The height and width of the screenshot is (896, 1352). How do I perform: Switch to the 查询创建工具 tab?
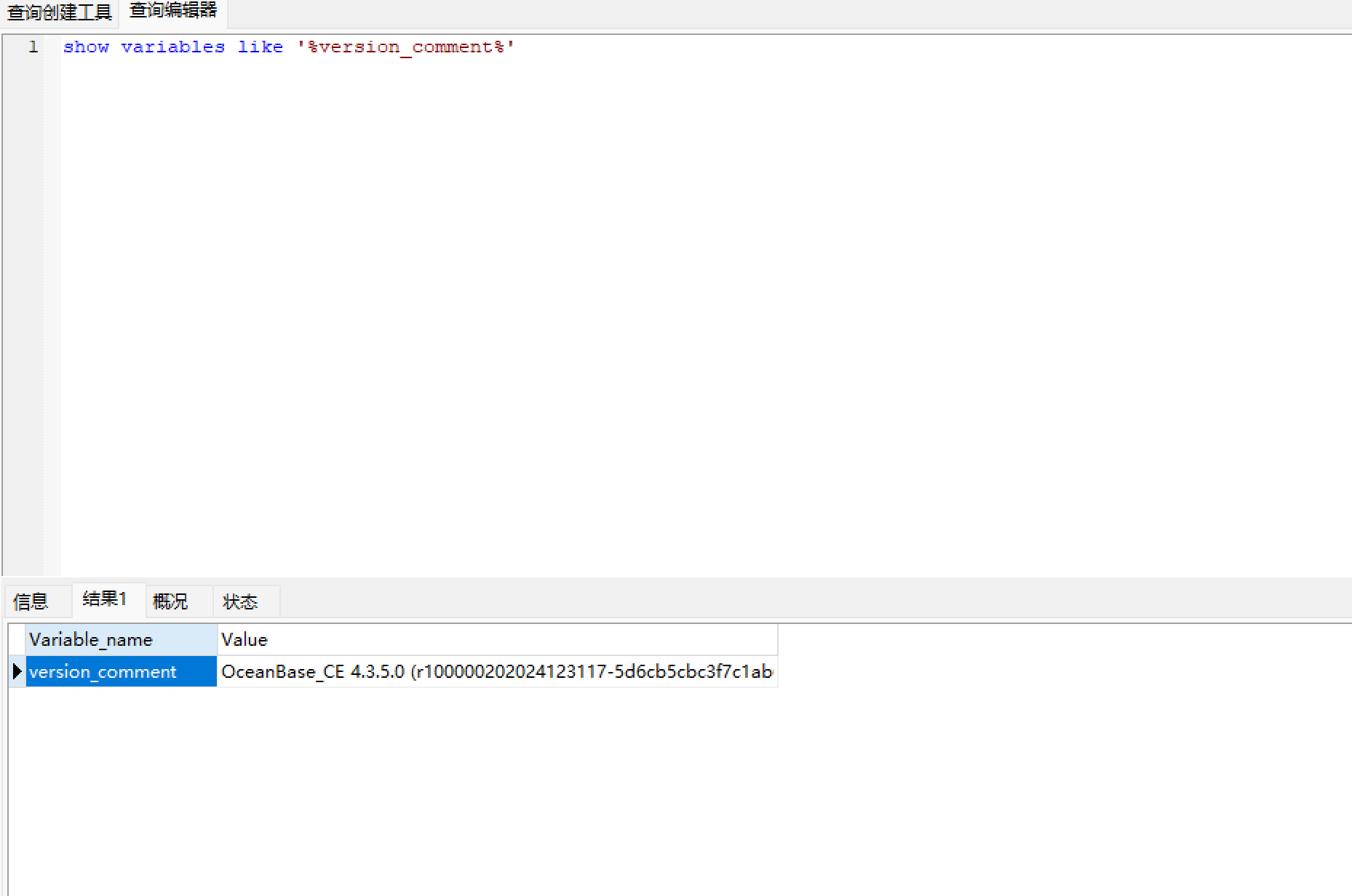[60, 12]
